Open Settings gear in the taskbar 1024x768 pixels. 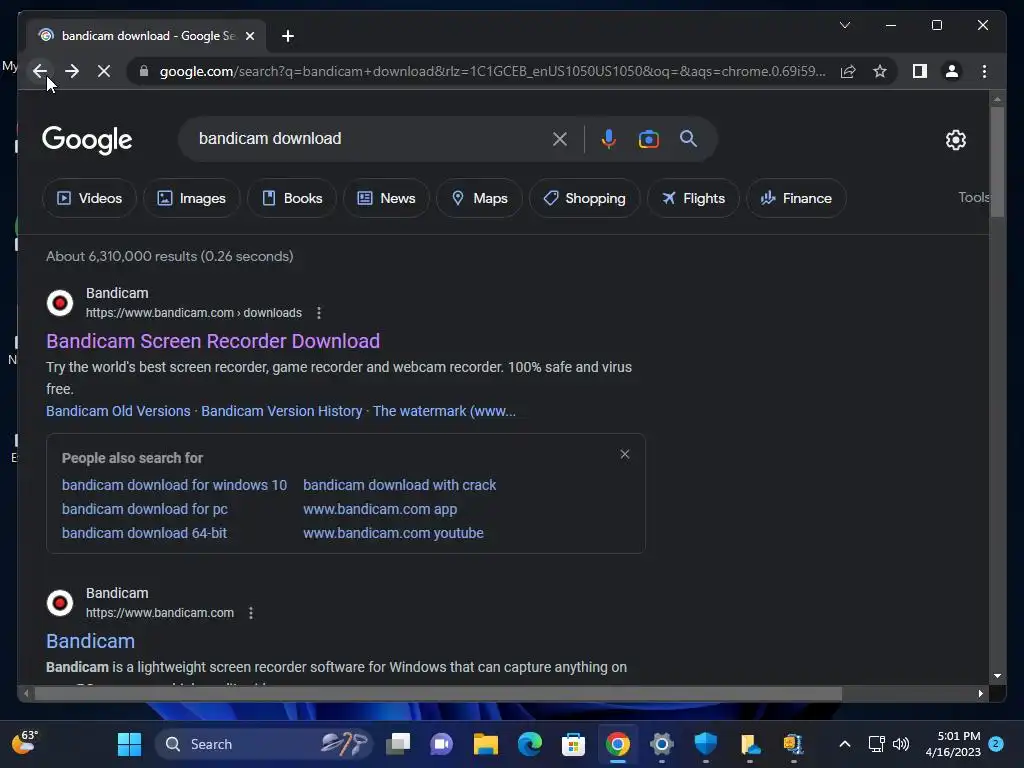pos(662,744)
